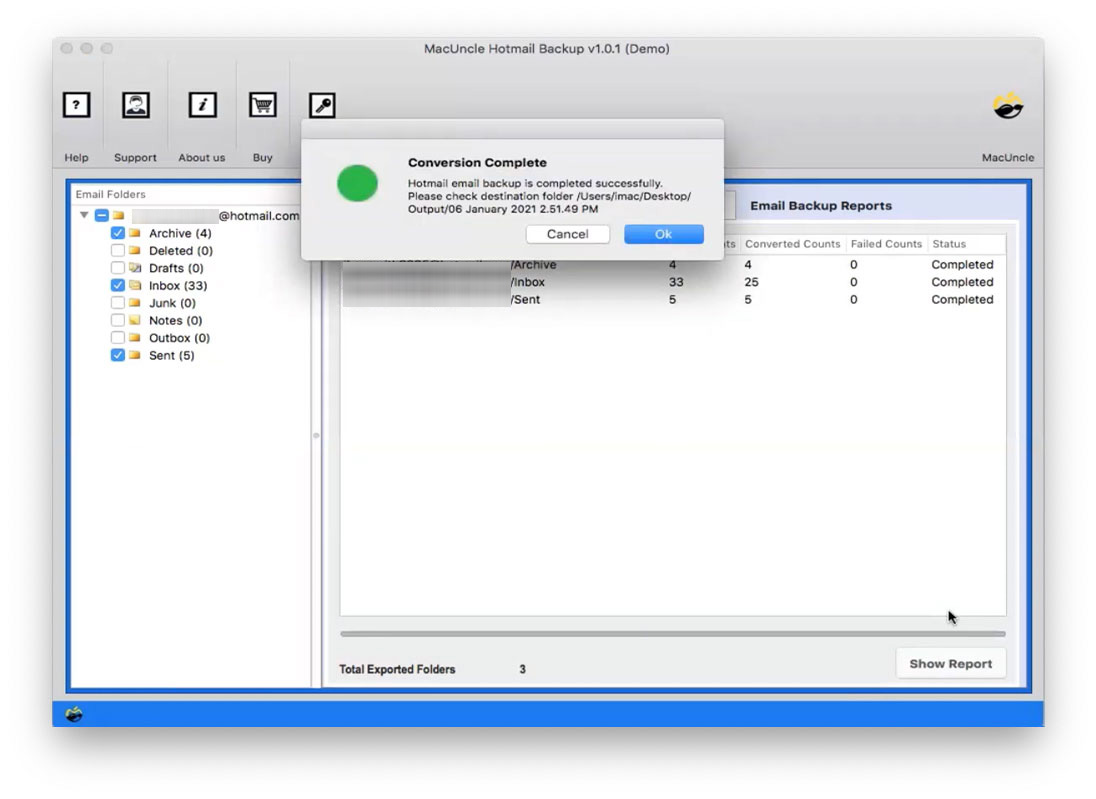Open the Help section via question mark icon

point(76,104)
